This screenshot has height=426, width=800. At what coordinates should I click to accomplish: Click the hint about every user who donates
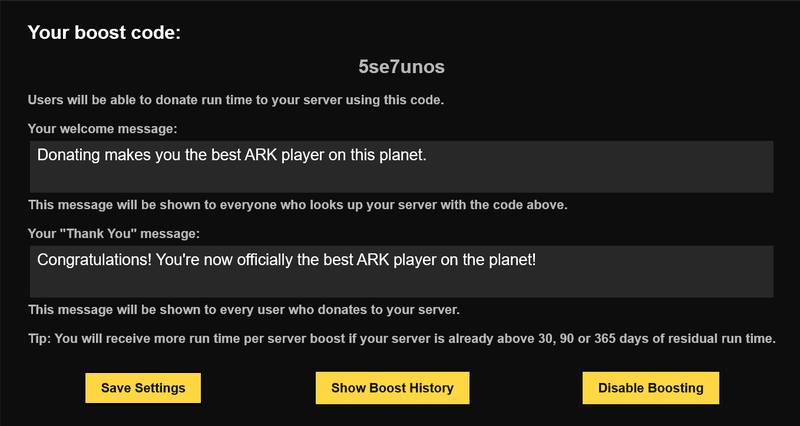[x=244, y=310]
